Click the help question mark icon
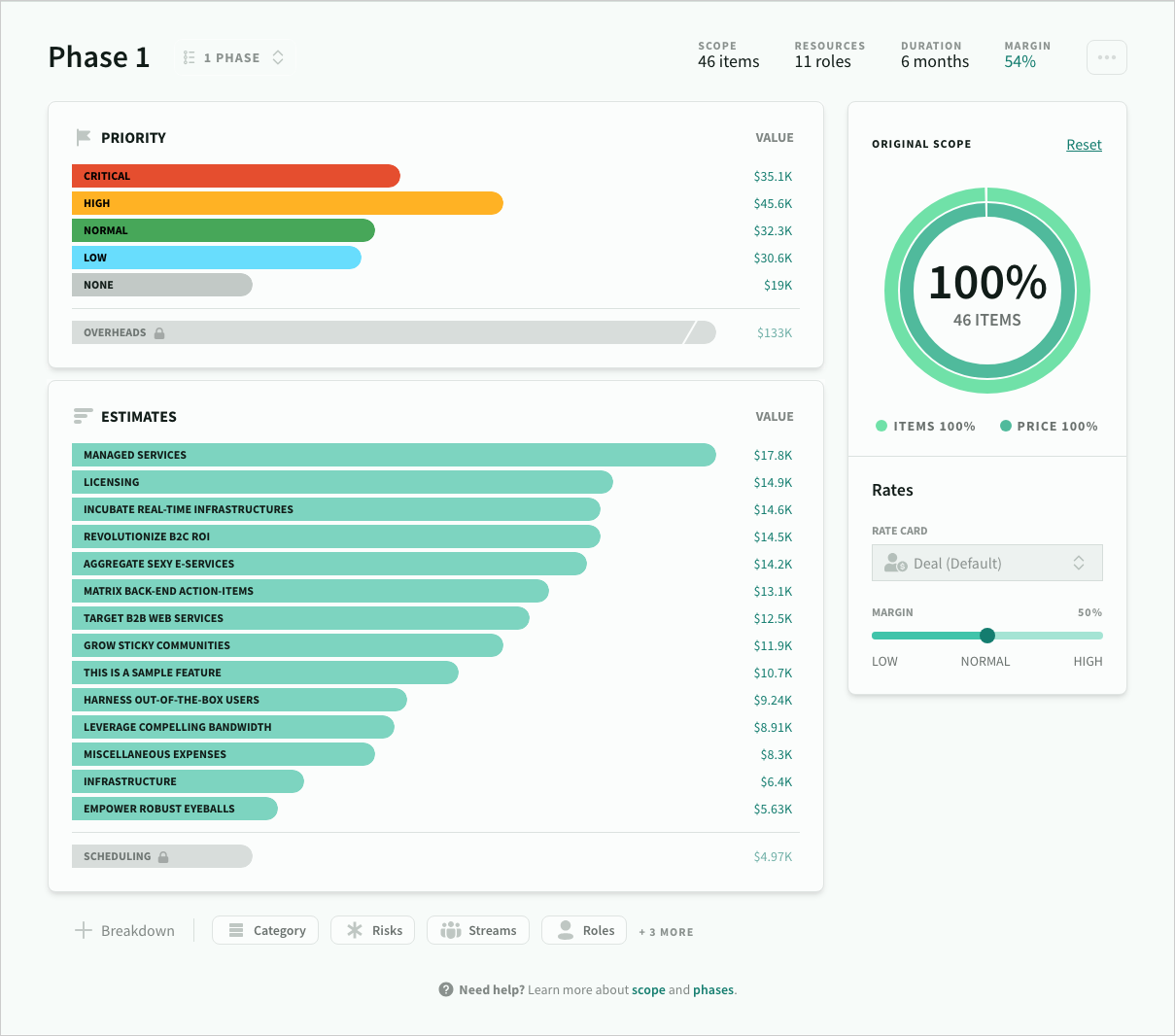 point(446,989)
